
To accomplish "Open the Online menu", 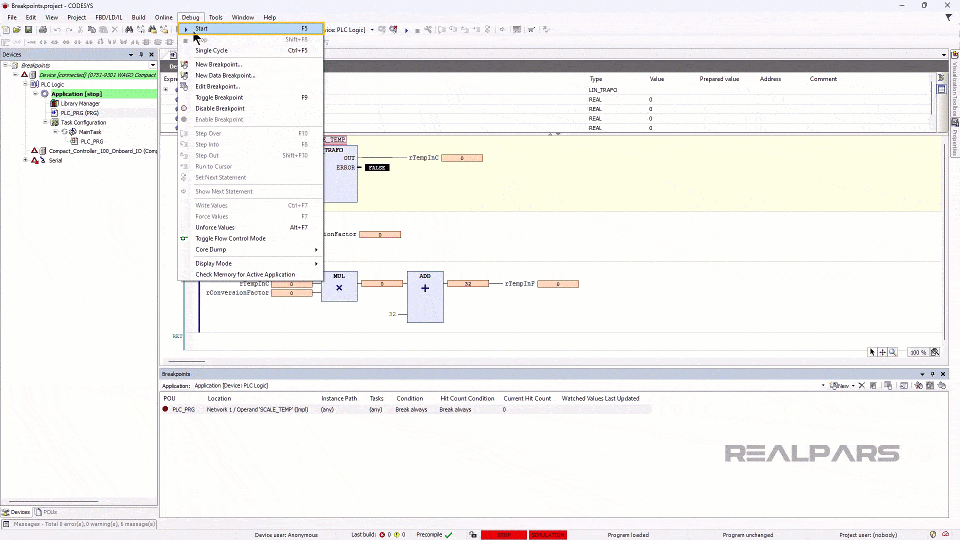I will click(x=163, y=17).
